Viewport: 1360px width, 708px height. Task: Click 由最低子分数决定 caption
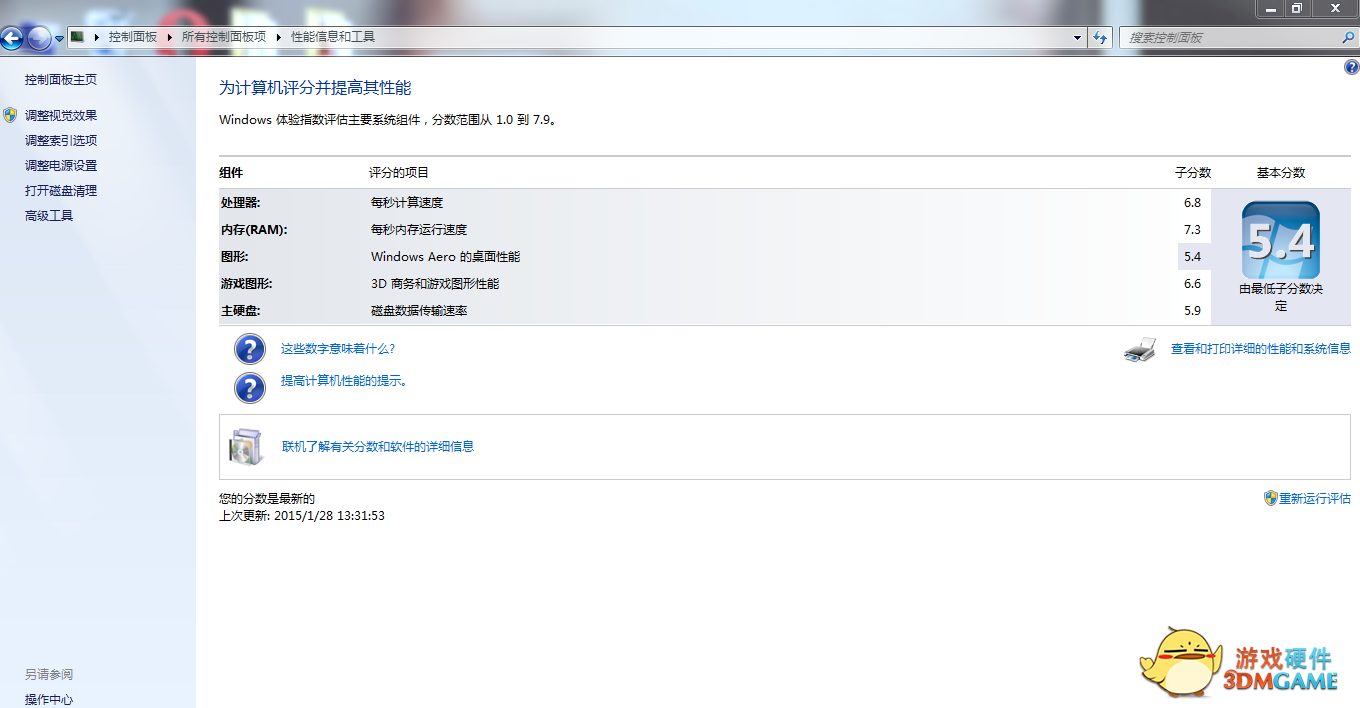tap(1281, 297)
